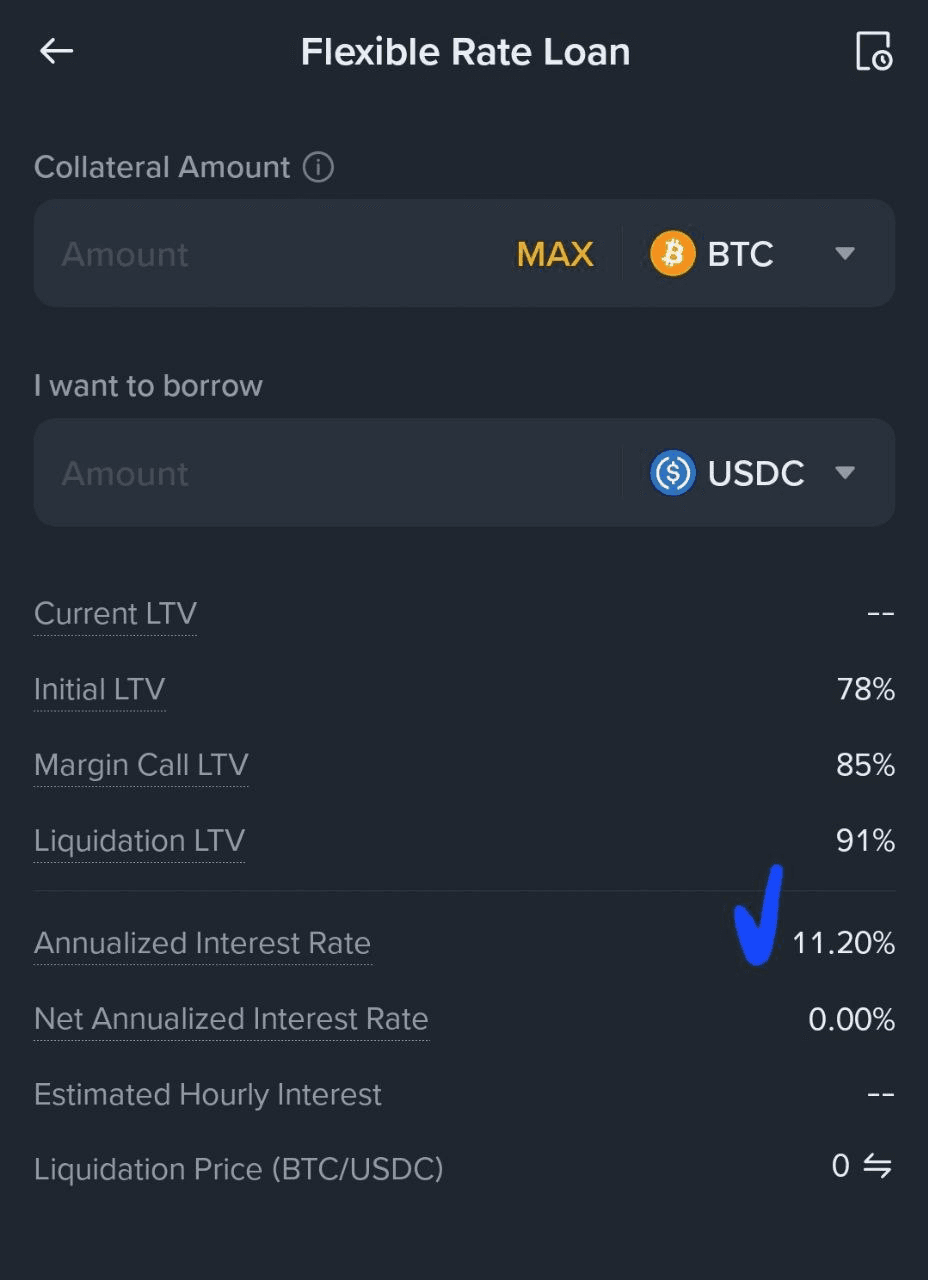Swap liquidation price pair direction
This screenshot has height=1280, width=928.
coord(877,1166)
